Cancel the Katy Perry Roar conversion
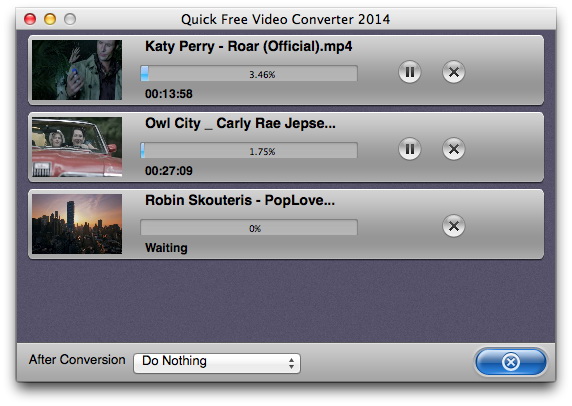This screenshot has height=406, width=572. click(453, 72)
